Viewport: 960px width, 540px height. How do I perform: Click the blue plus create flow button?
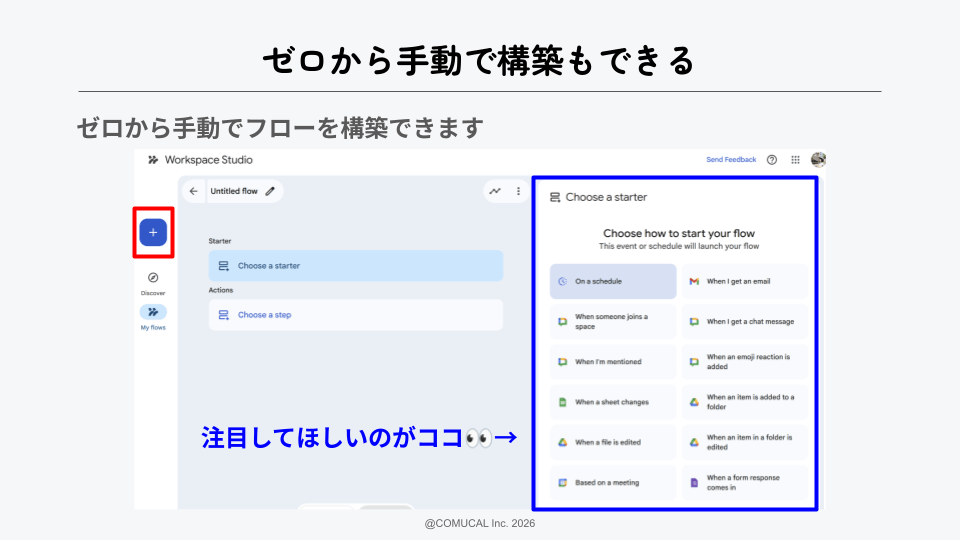tap(153, 232)
